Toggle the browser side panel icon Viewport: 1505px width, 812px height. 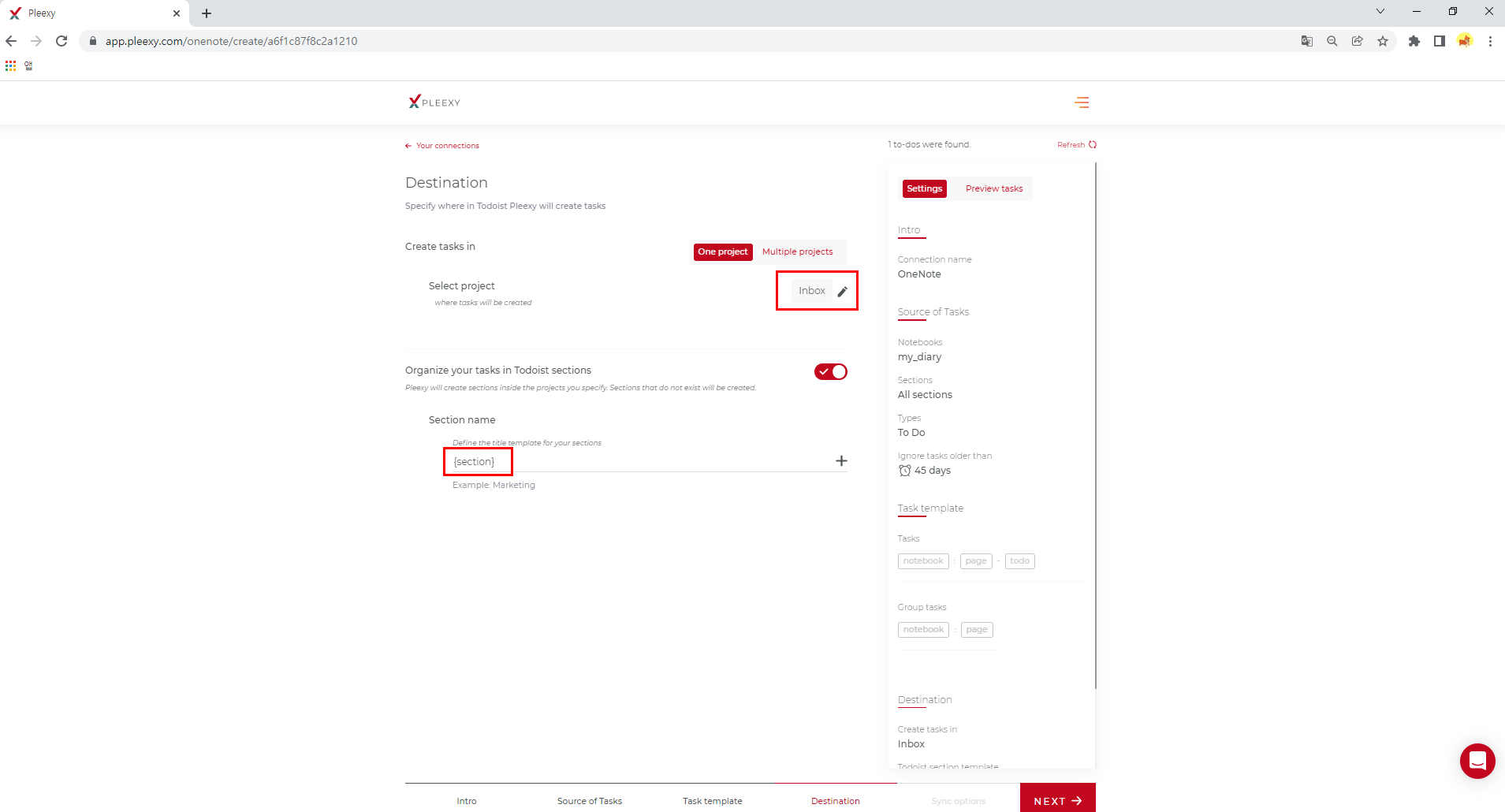[x=1440, y=41]
